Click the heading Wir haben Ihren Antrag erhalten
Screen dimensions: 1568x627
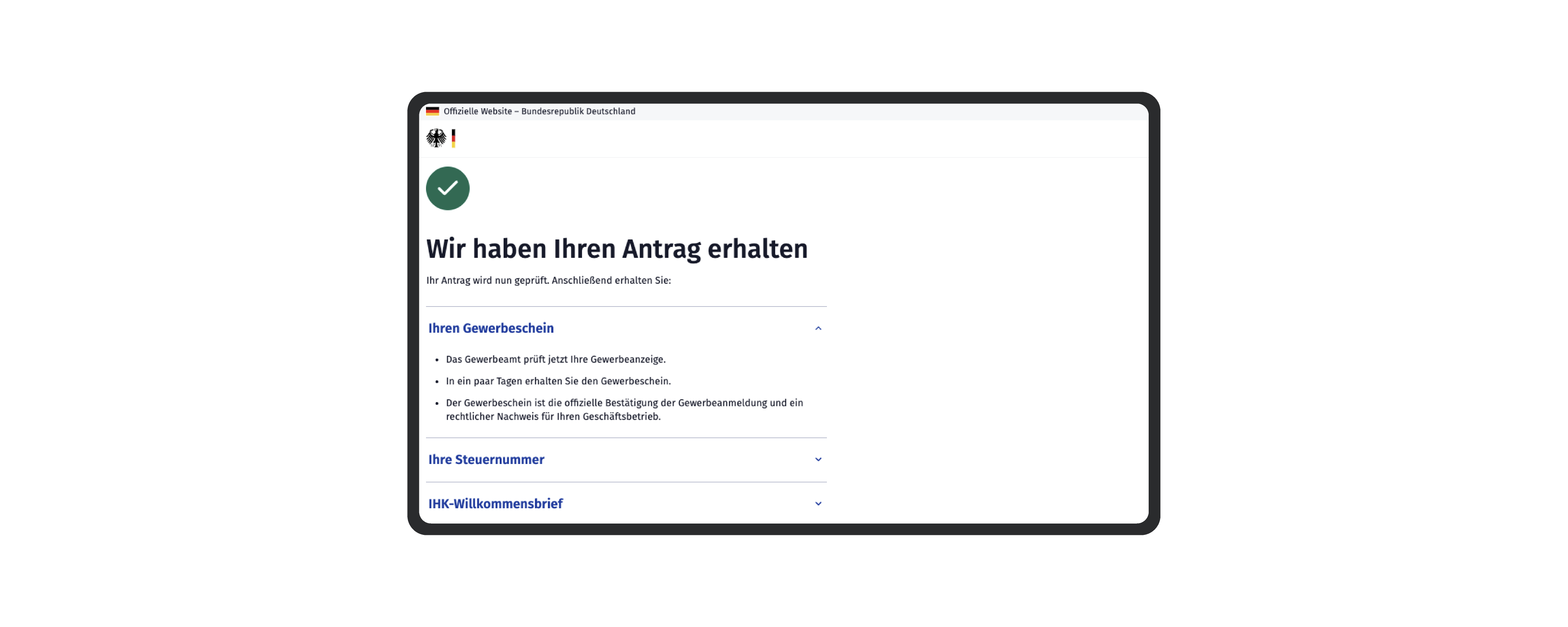616,248
